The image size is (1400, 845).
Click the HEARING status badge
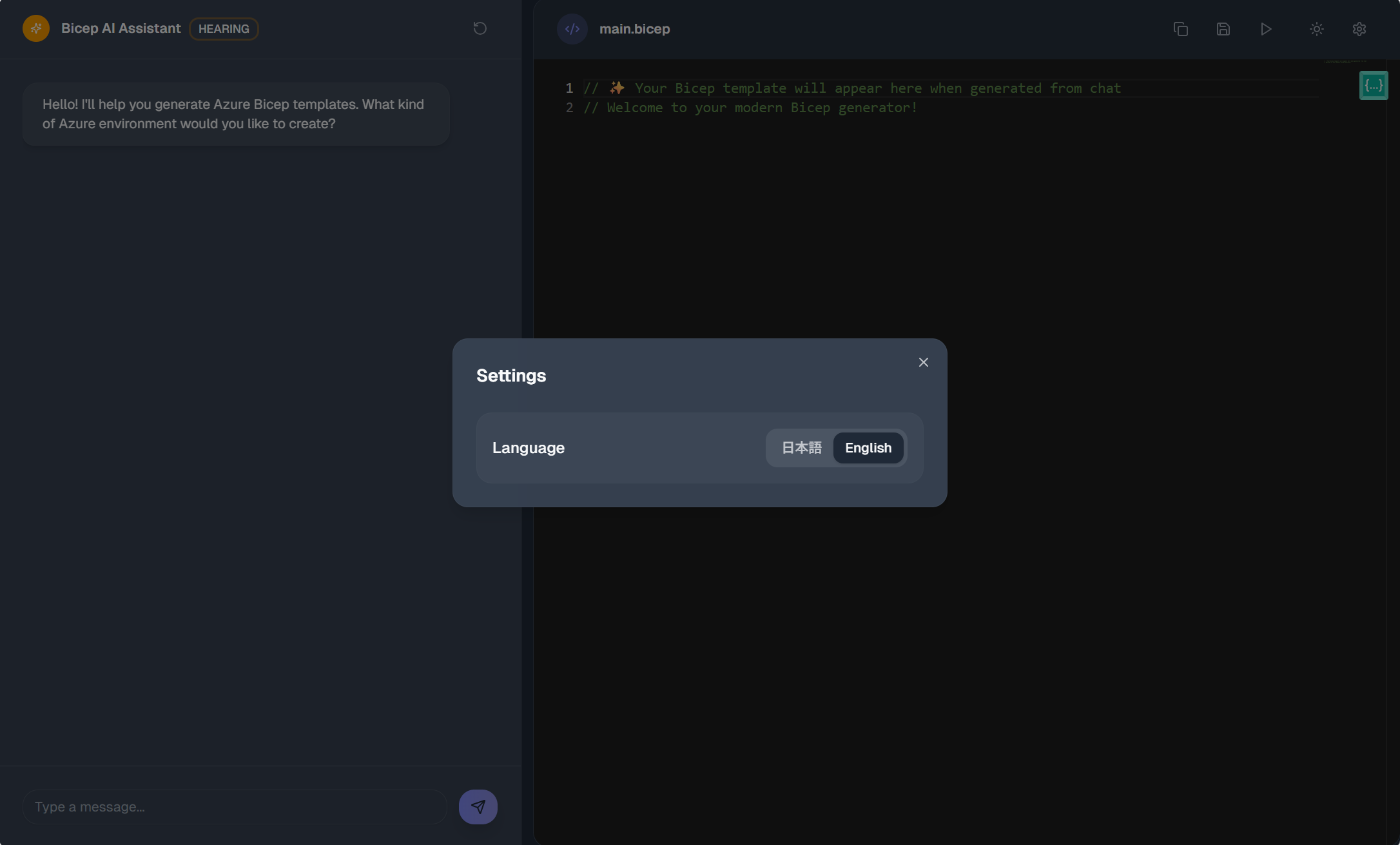point(224,29)
